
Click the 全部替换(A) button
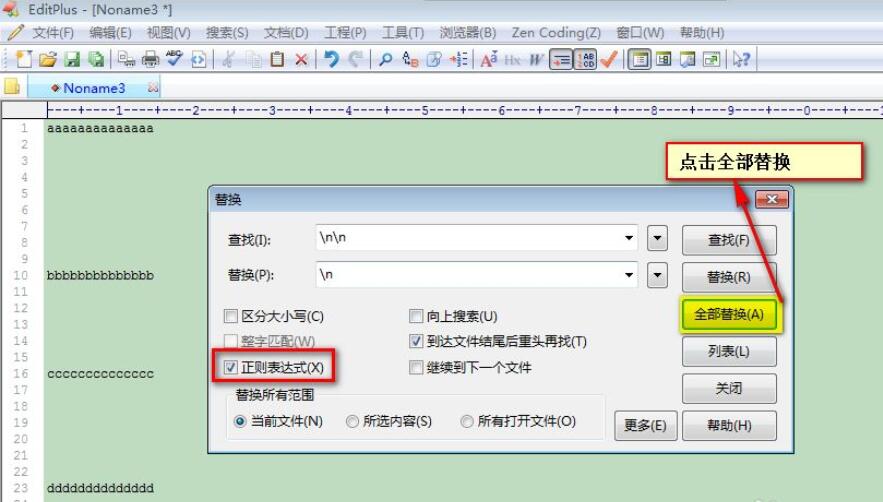point(729,314)
